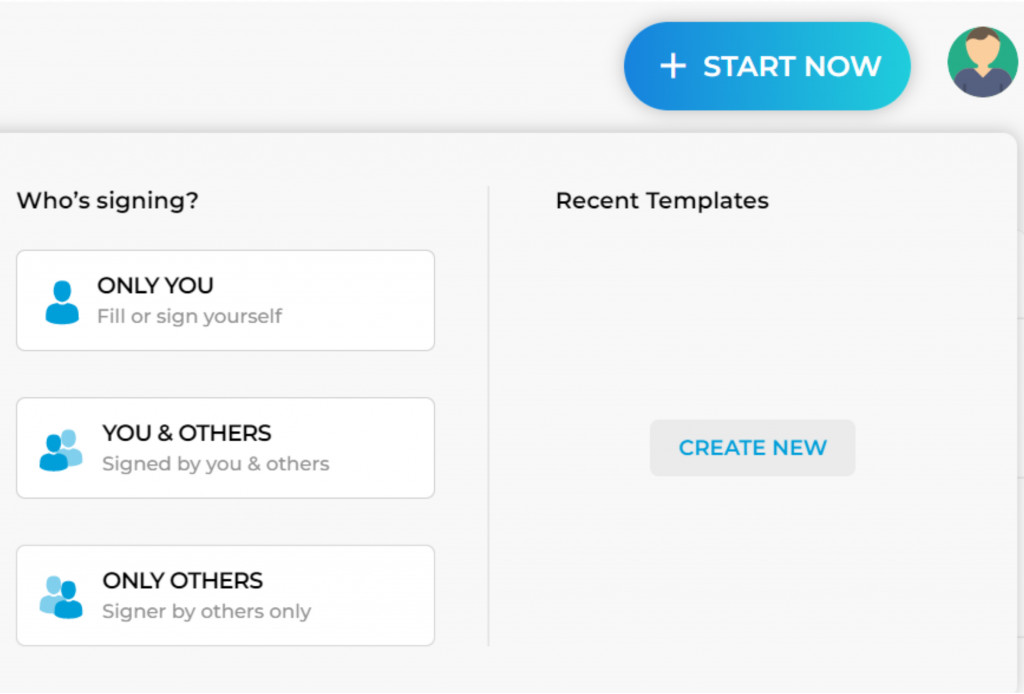Select YOU & OTHERS as signers
The width and height of the screenshot is (1024, 694).
point(225,448)
